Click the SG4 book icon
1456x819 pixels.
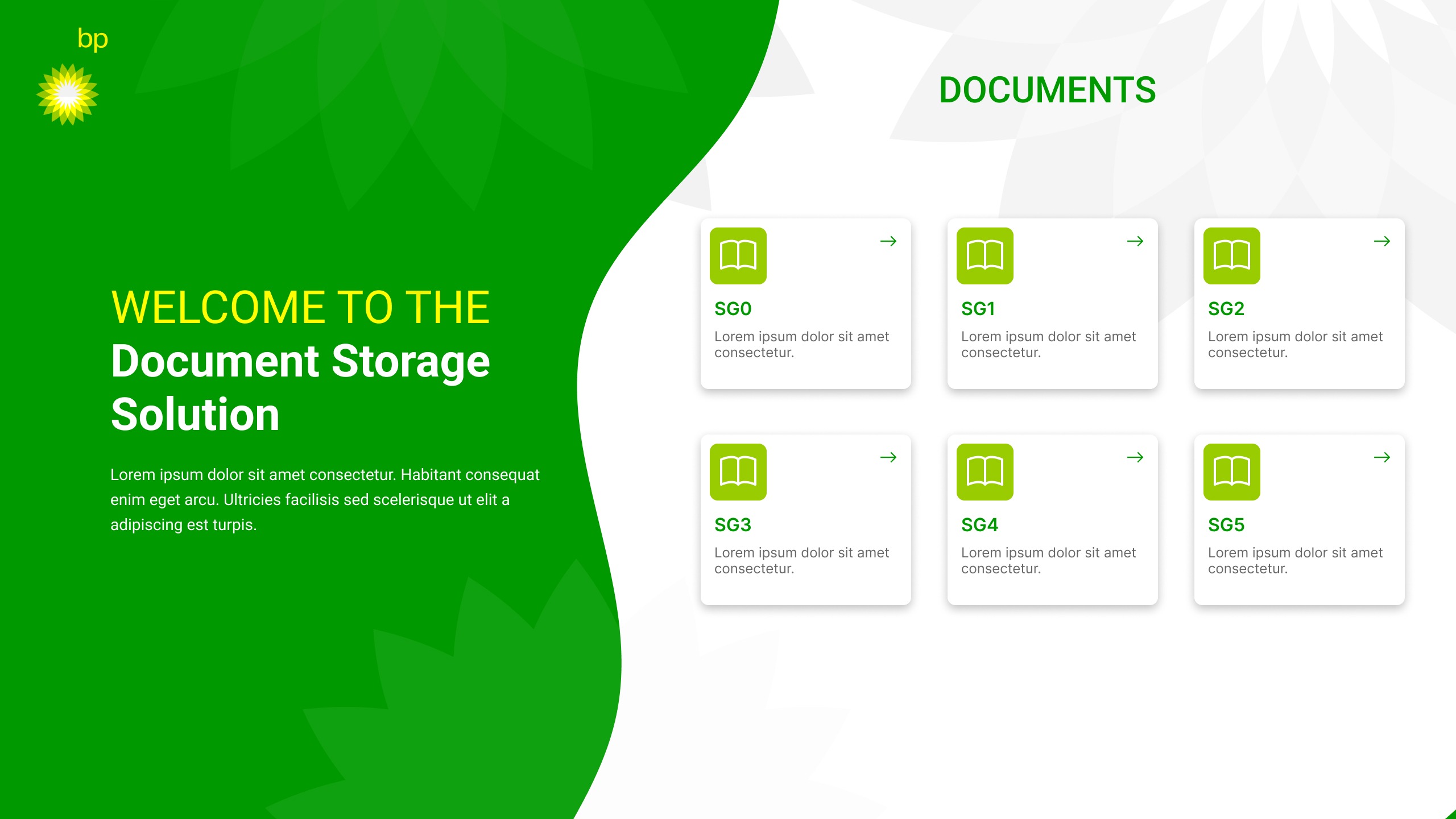(x=985, y=472)
